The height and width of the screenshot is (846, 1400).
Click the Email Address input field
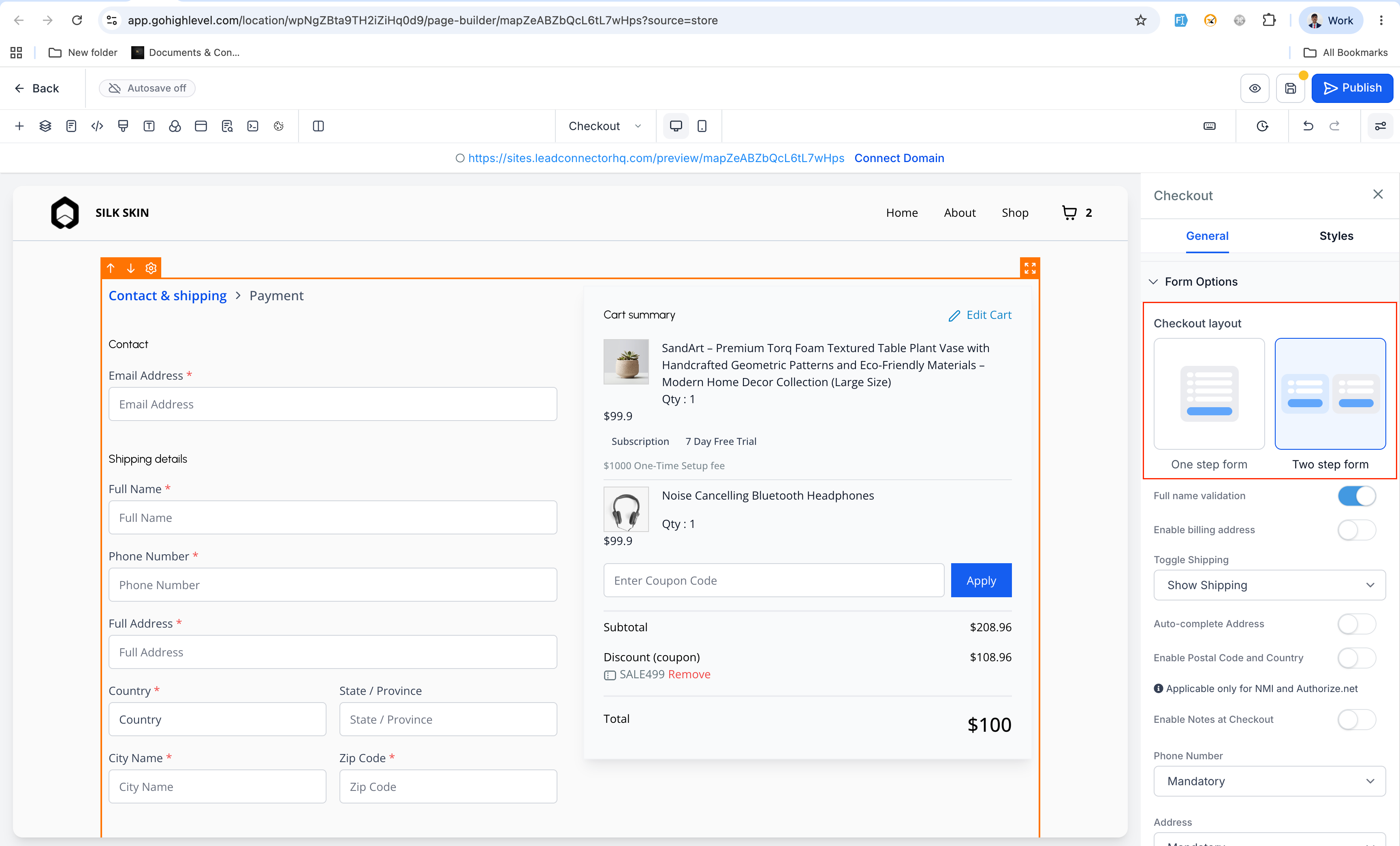[x=333, y=404]
